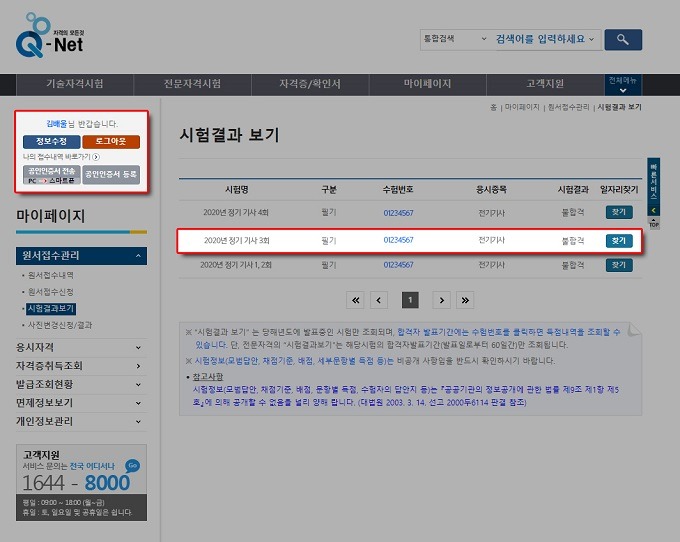Viewport: 680px width, 542px height.
Task: Click the 정보수정 button
Action: [50, 142]
